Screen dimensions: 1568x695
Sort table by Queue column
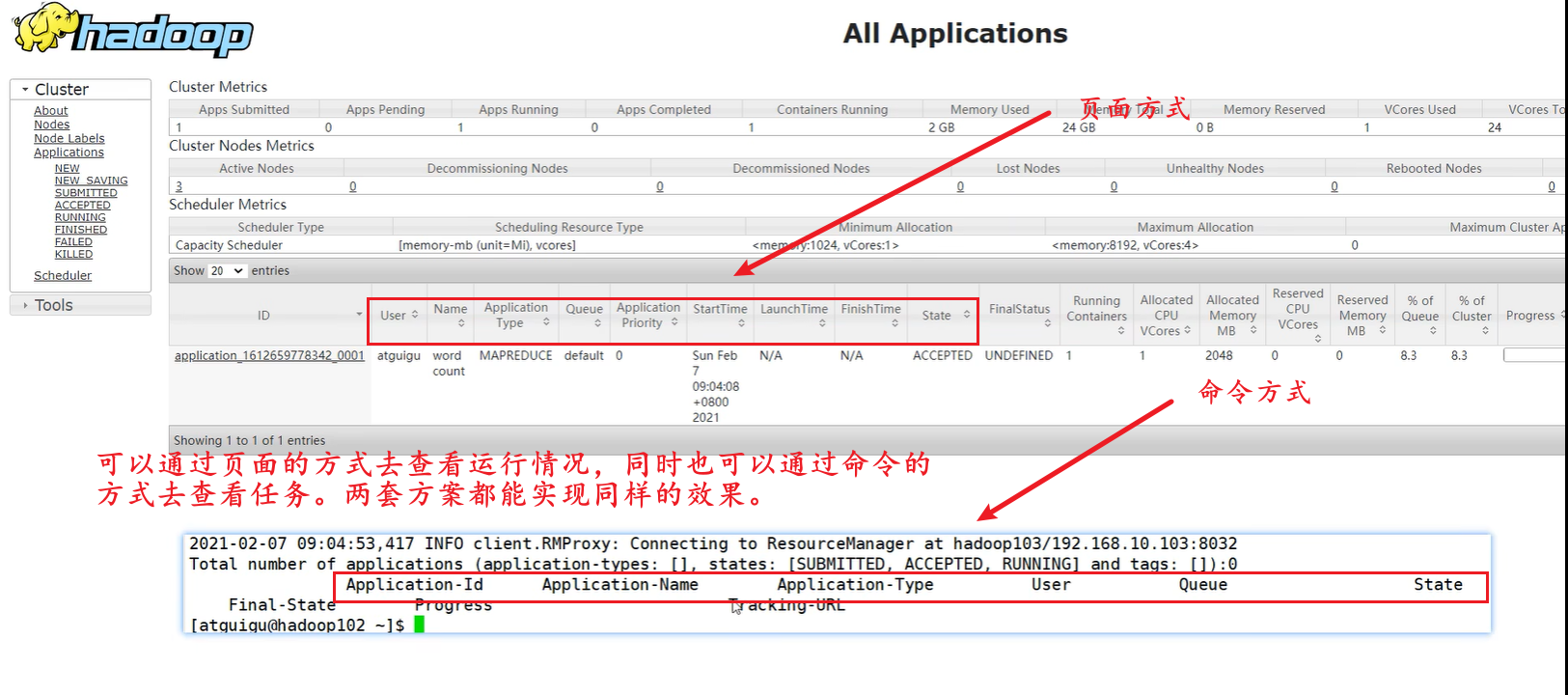(584, 315)
